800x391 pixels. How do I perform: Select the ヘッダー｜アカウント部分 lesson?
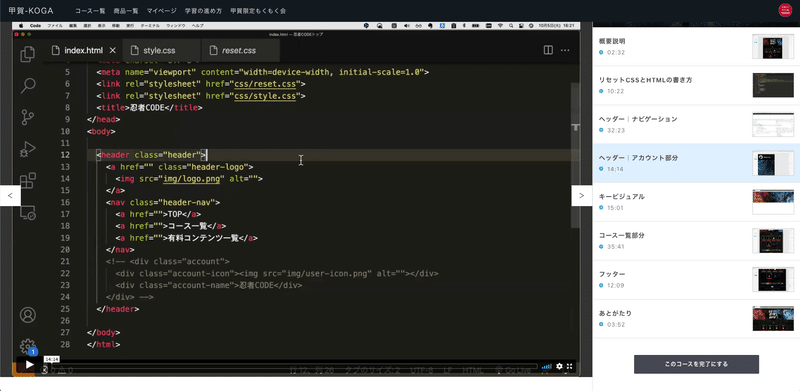(696, 163)
